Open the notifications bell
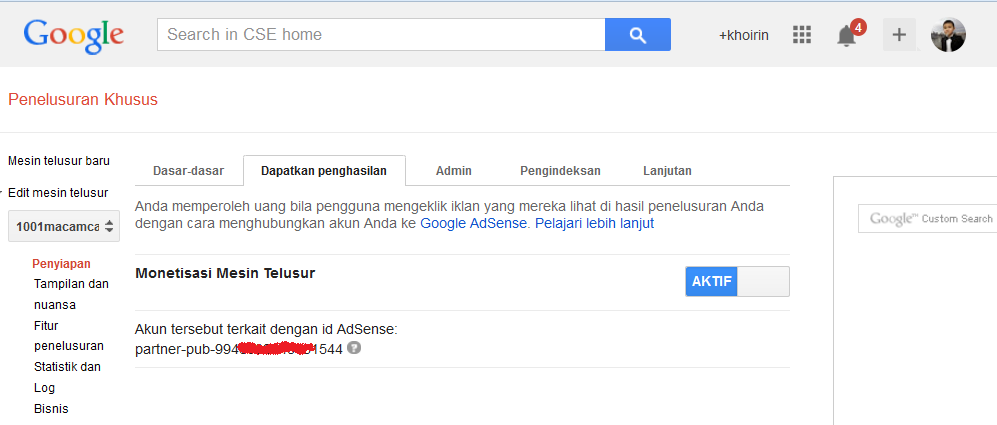The width and height of the screenshot is (997, 425). (x=847, y=36)
